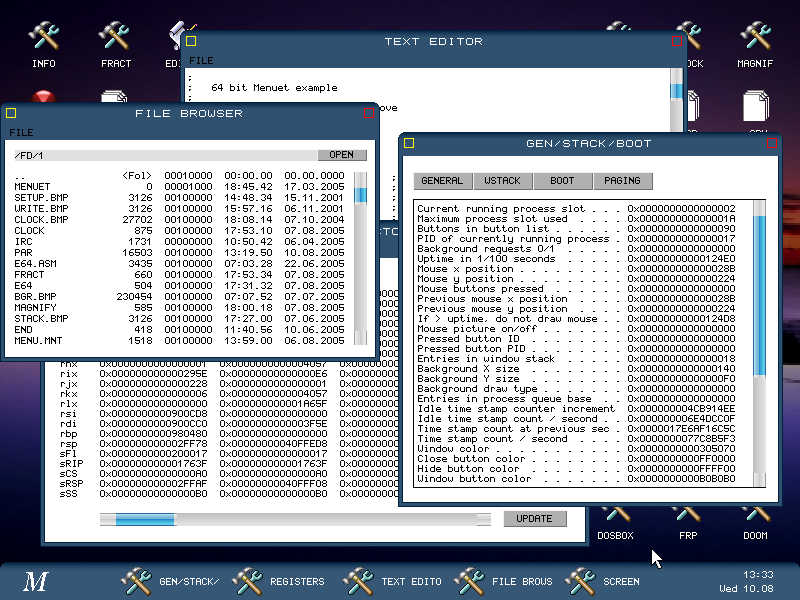Open the DOSBOX desktop icon
800x600 pixels.
615,518
